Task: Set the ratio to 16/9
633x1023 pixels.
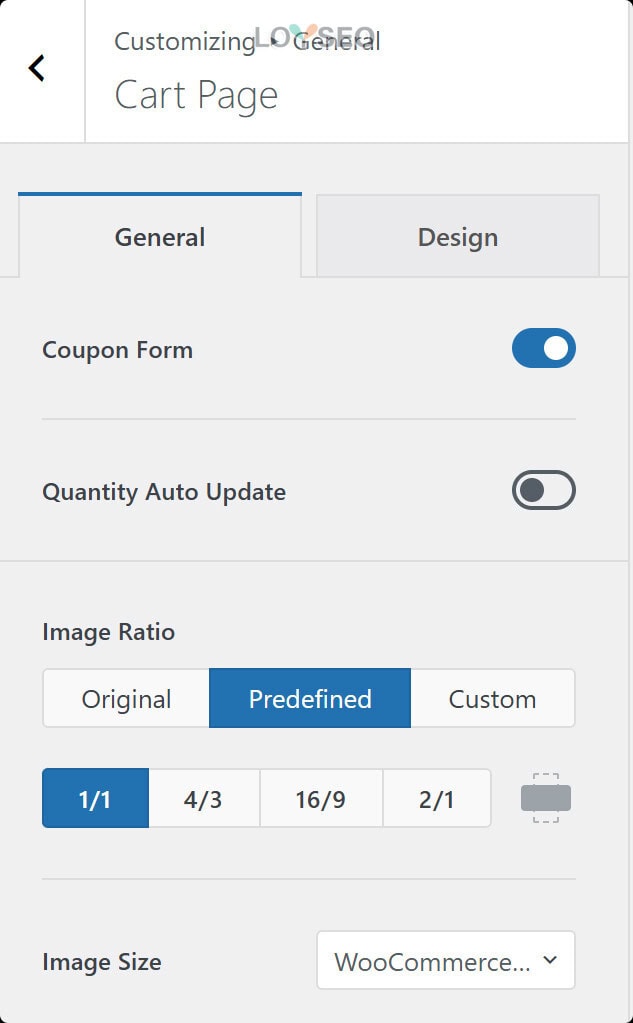Action: (x=321, y=798)
